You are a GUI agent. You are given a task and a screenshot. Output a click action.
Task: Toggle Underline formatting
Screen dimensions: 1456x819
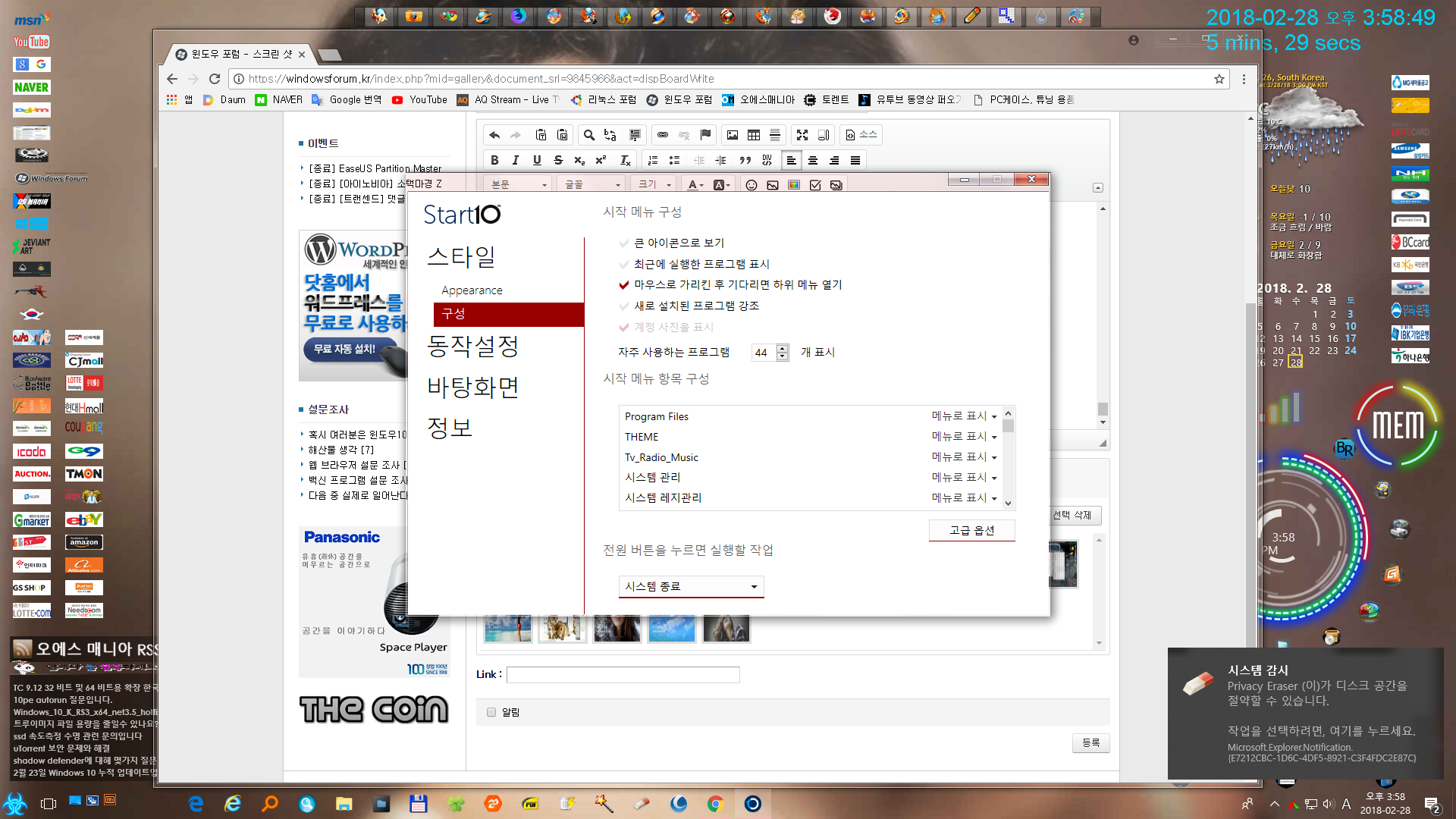(x=537, y=160)
